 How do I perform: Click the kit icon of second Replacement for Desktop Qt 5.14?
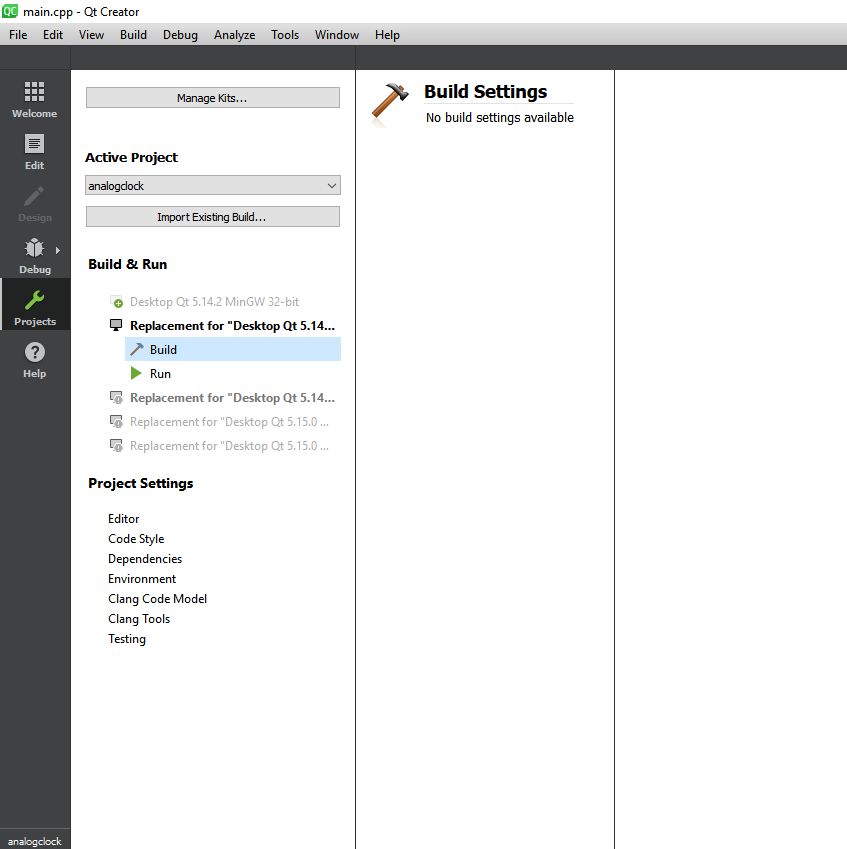pos(116,397)
